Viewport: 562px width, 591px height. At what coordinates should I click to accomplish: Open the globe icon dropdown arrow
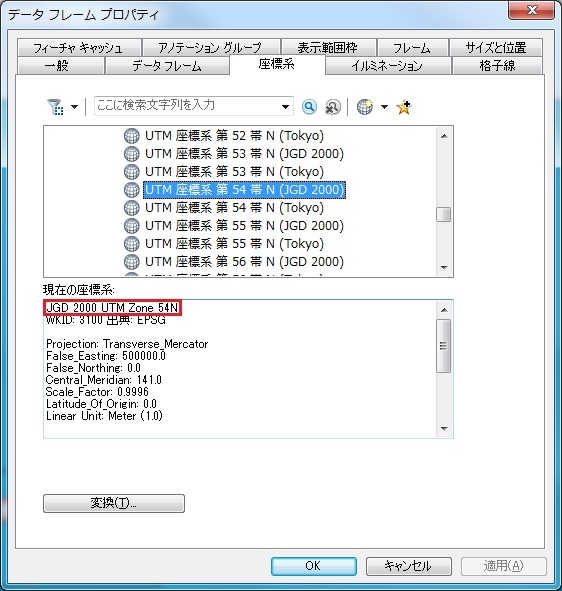384,107
